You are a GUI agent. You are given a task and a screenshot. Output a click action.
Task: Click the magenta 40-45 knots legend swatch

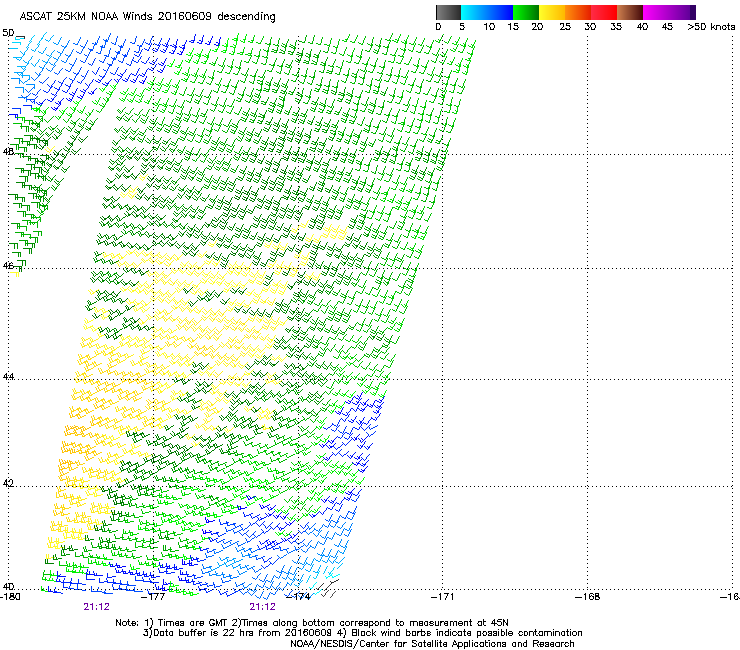pyautogui.click(x=656, y=12)
